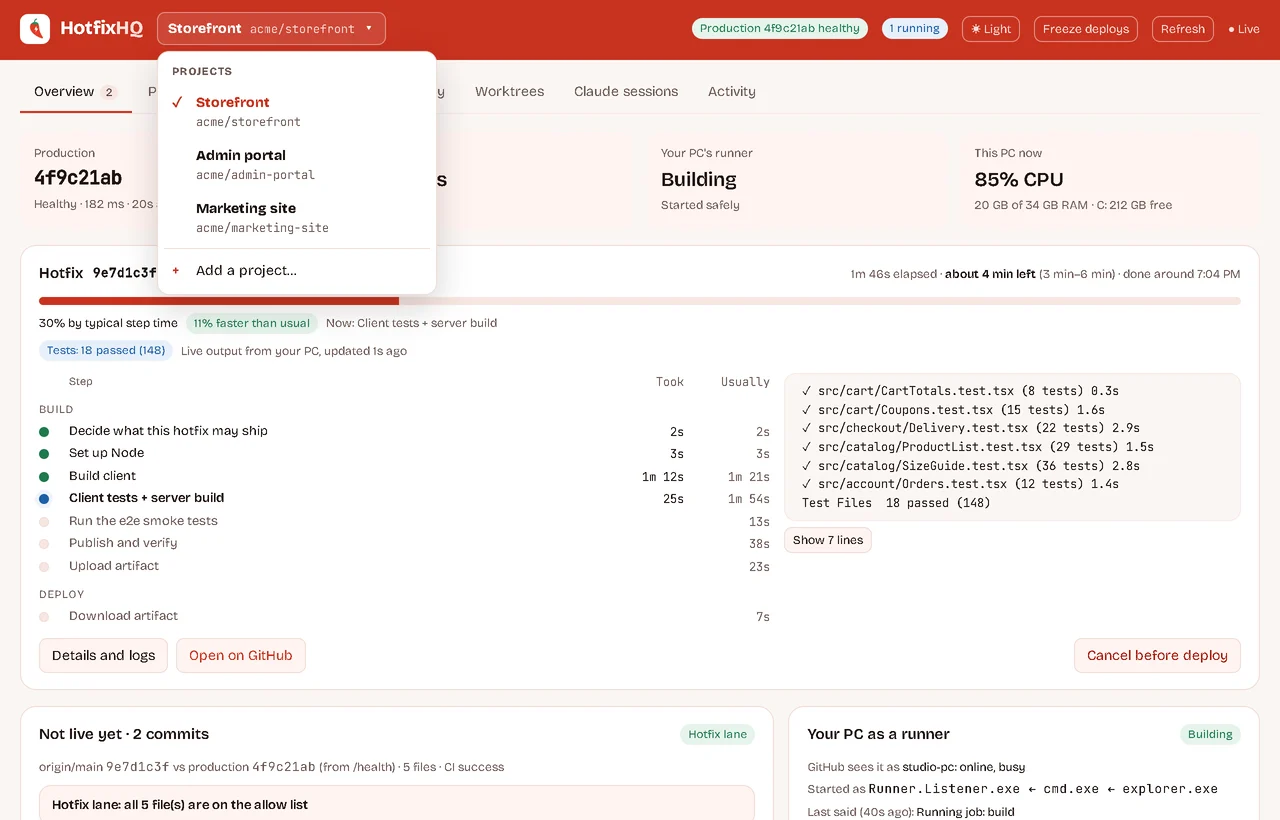Screen dimensions: 1280x820
Task: Select the Client tests + server build step
Action: point(404,498)
